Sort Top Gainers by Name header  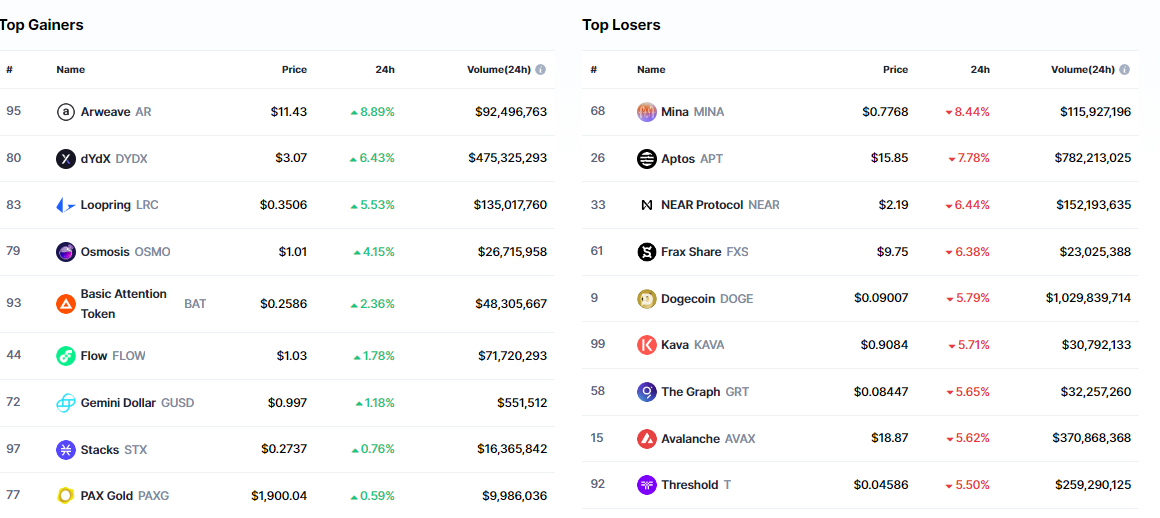tap(71, 70)
